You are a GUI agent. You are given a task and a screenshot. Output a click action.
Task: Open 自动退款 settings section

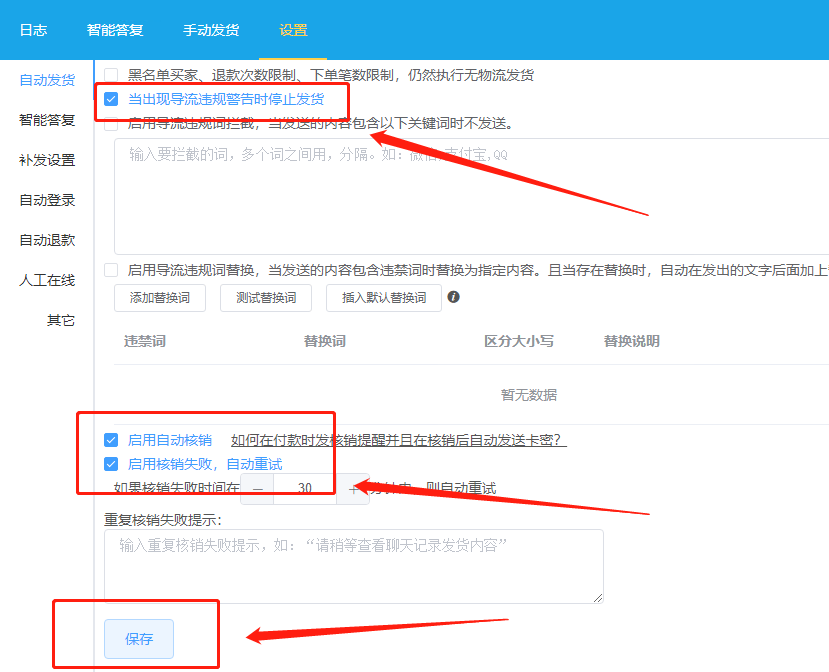click(47, 241)
